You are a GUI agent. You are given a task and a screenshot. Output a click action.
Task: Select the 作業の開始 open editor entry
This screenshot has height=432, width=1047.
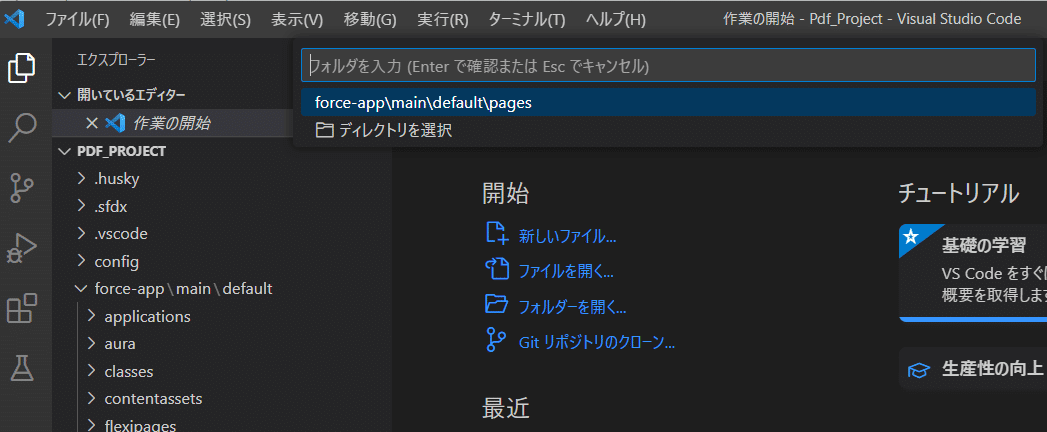coord(173,123)
